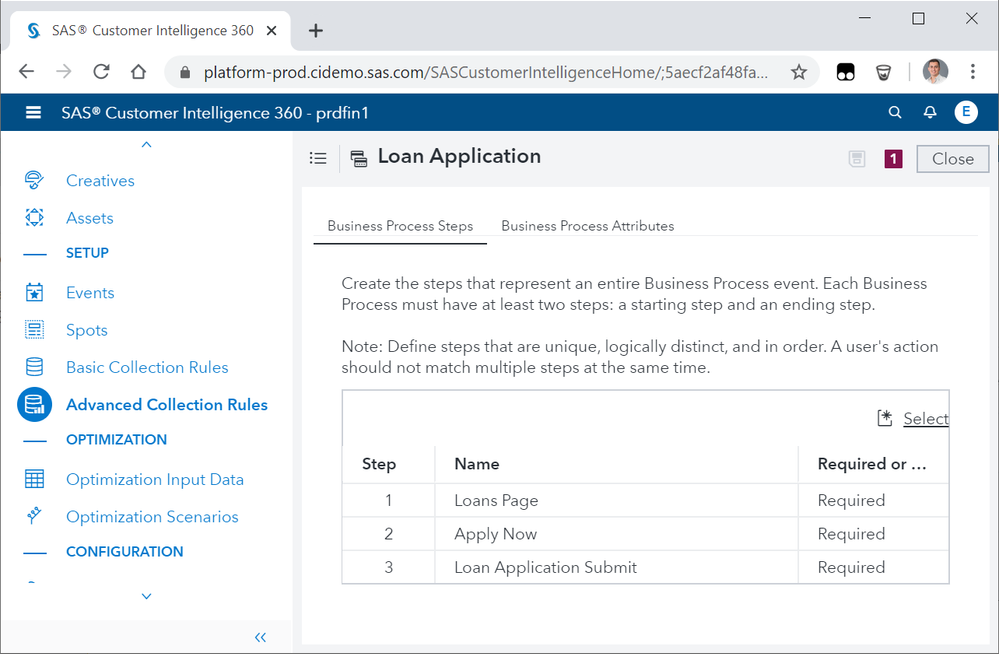
Task: Click the Creatives sidebar icon
Action: point(34,181)
